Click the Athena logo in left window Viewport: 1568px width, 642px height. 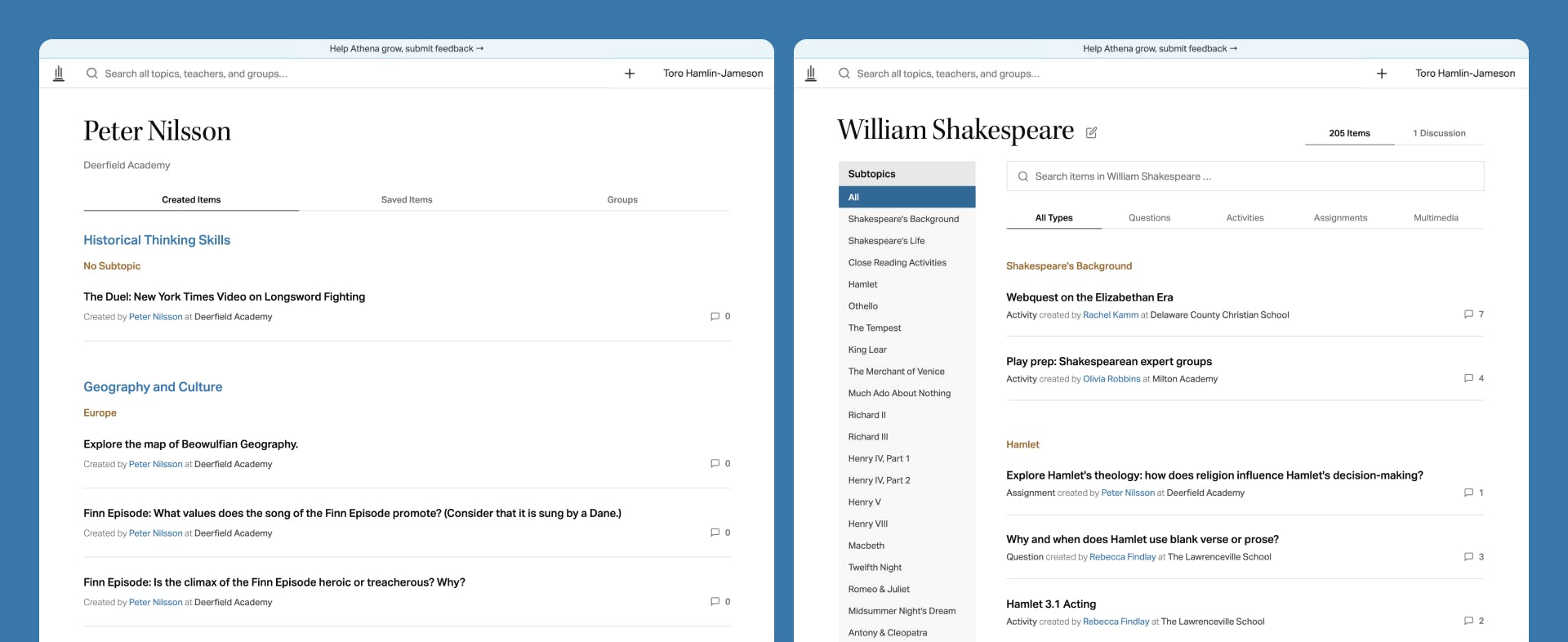[59, 74]
